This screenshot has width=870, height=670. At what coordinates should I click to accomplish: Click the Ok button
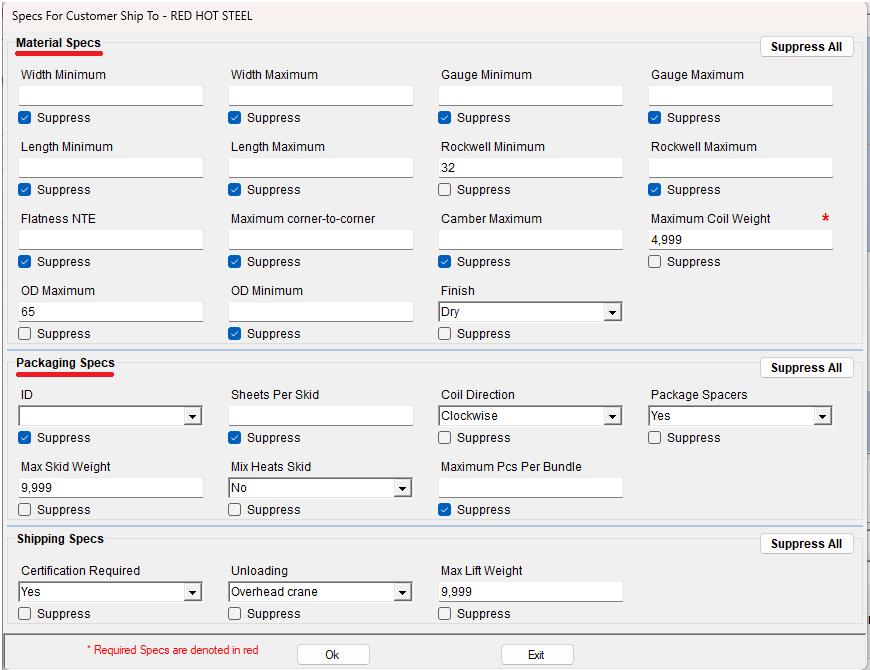tap(333, 654)
